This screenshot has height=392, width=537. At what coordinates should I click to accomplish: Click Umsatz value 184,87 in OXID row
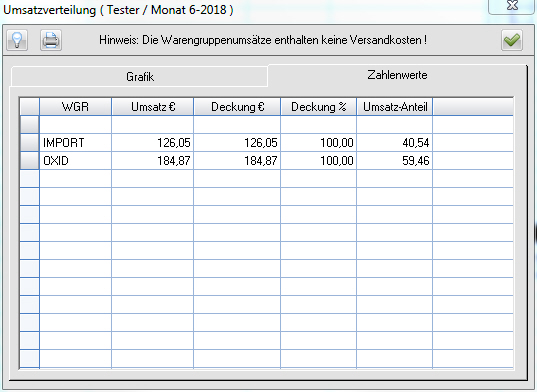(153, 161)
